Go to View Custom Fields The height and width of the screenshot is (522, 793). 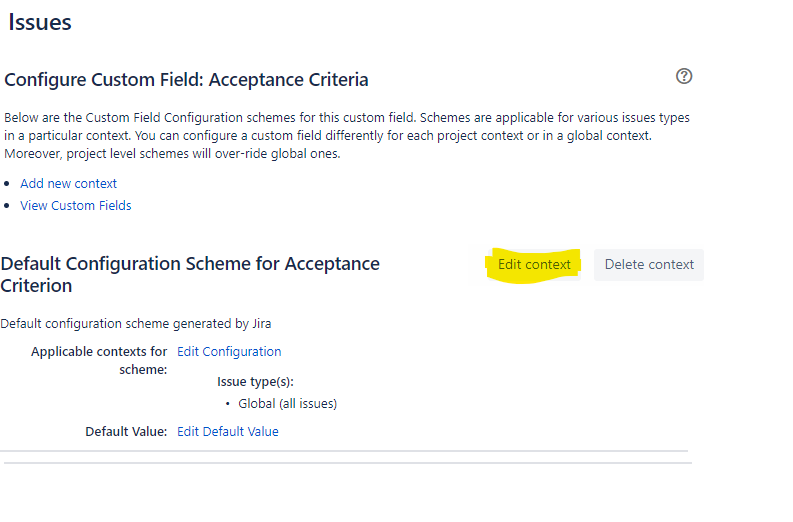(75, 205)
